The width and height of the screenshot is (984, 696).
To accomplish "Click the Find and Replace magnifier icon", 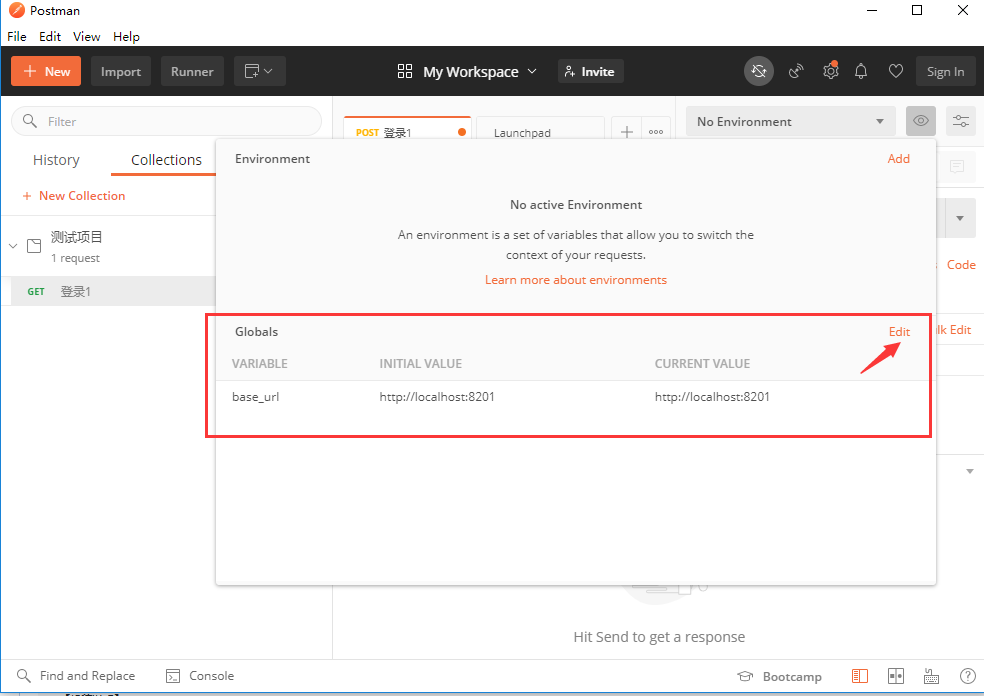I will (24, 676).
